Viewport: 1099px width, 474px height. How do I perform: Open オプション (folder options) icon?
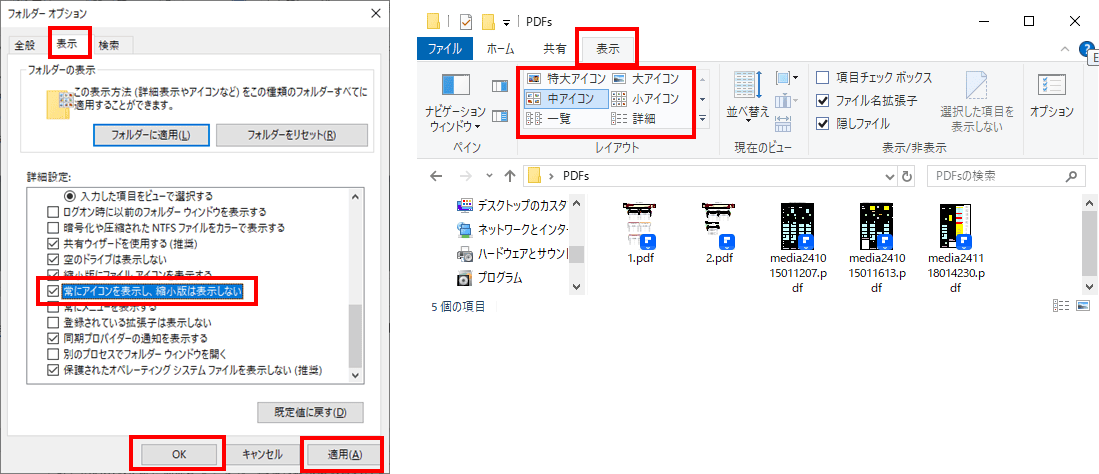click(x=1051, y=94)
